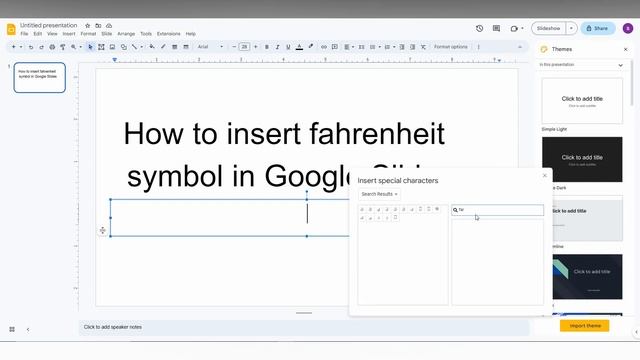The width and height of the screenshot is (640, 360).
Task: Open Google Slides home via logo icon
Action: coord(11,29)
